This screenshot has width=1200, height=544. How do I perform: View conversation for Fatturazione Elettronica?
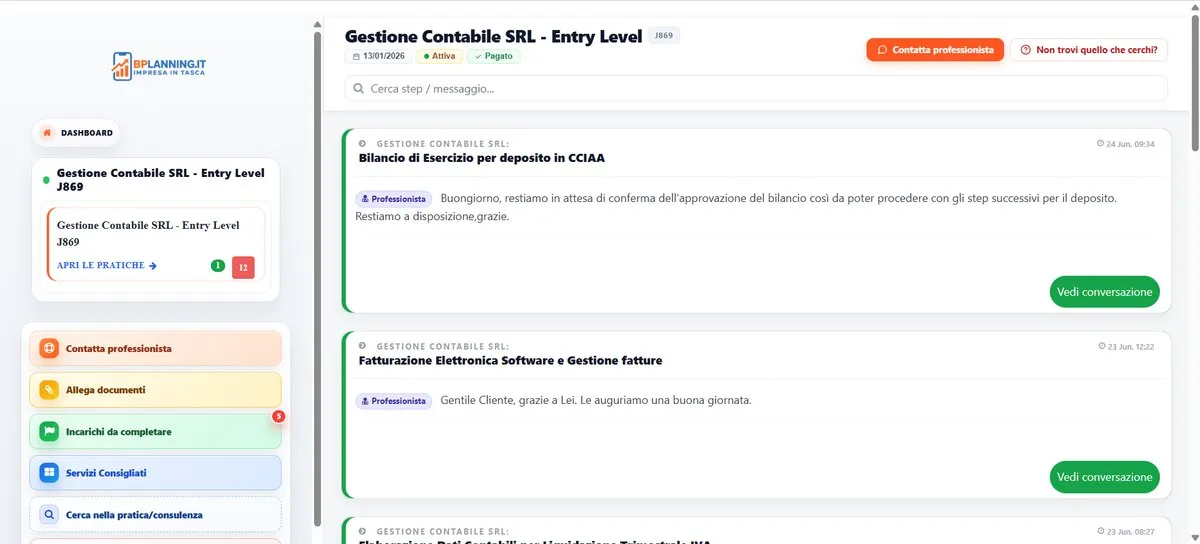[x=1104, y=477]
